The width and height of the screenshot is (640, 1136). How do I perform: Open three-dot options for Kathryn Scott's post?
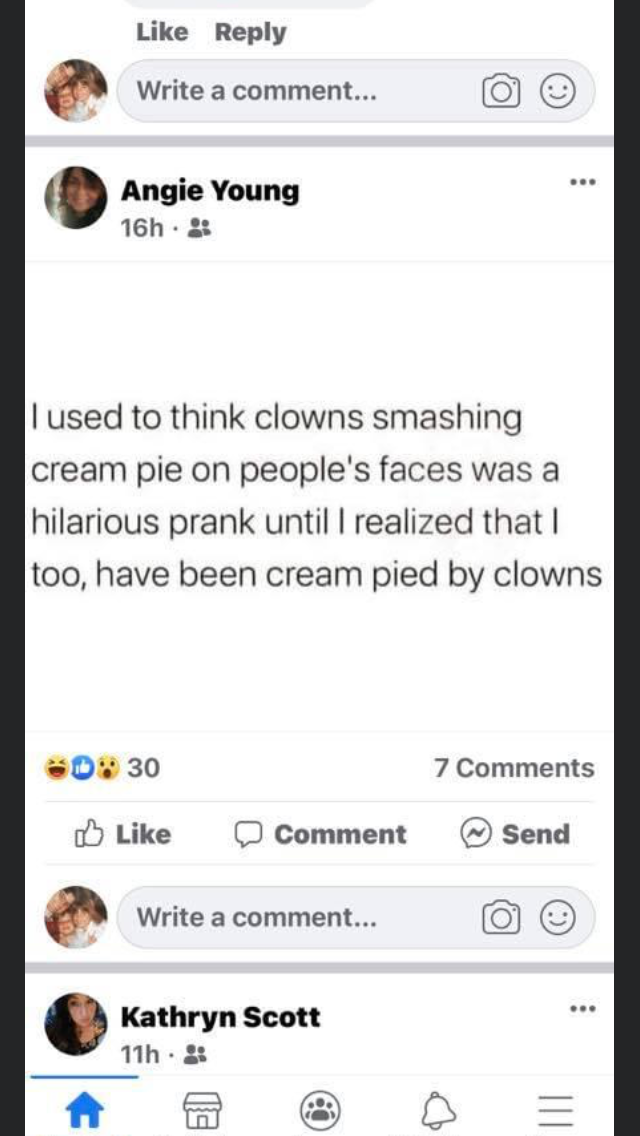[x=582, y=1008]
